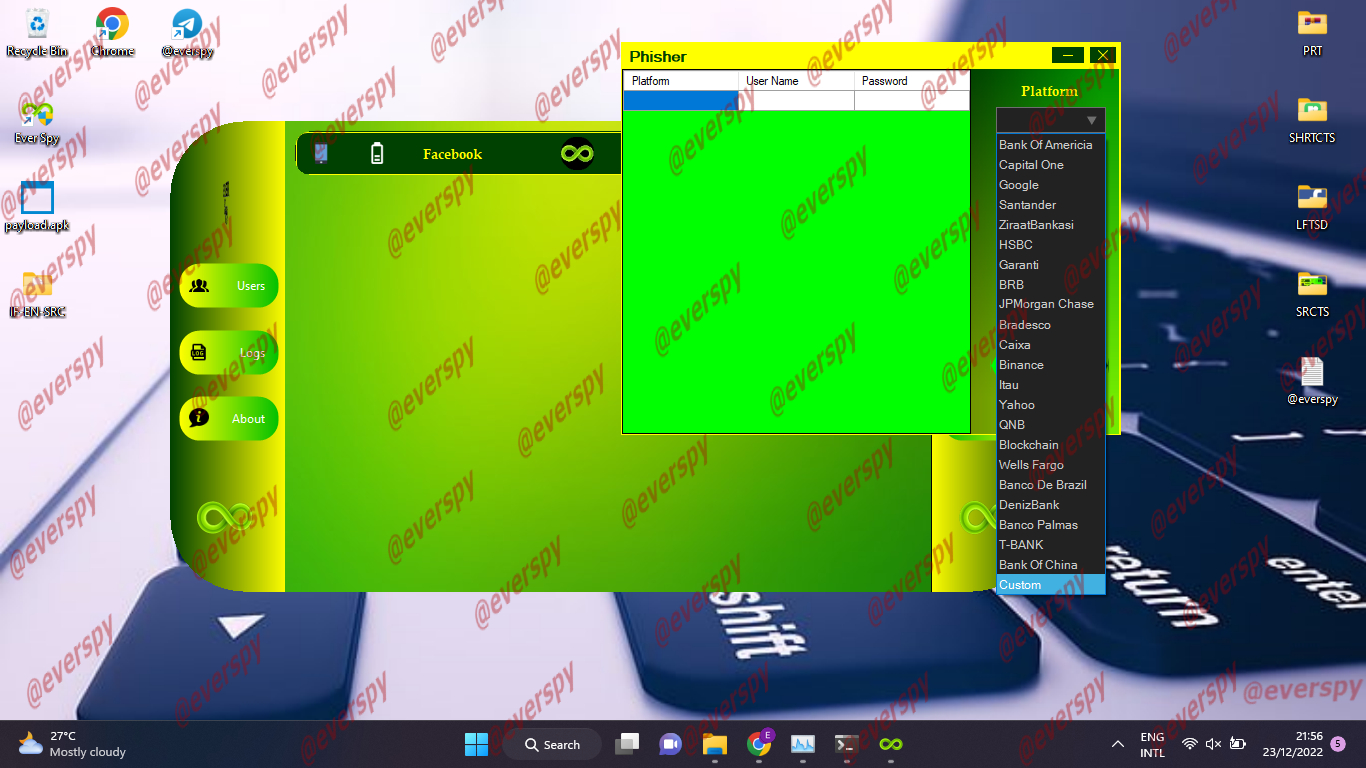Choose Bank Of China in the dropdown list
Image resolution: width=1366 pixels, height=768 pixels.
1050,565
